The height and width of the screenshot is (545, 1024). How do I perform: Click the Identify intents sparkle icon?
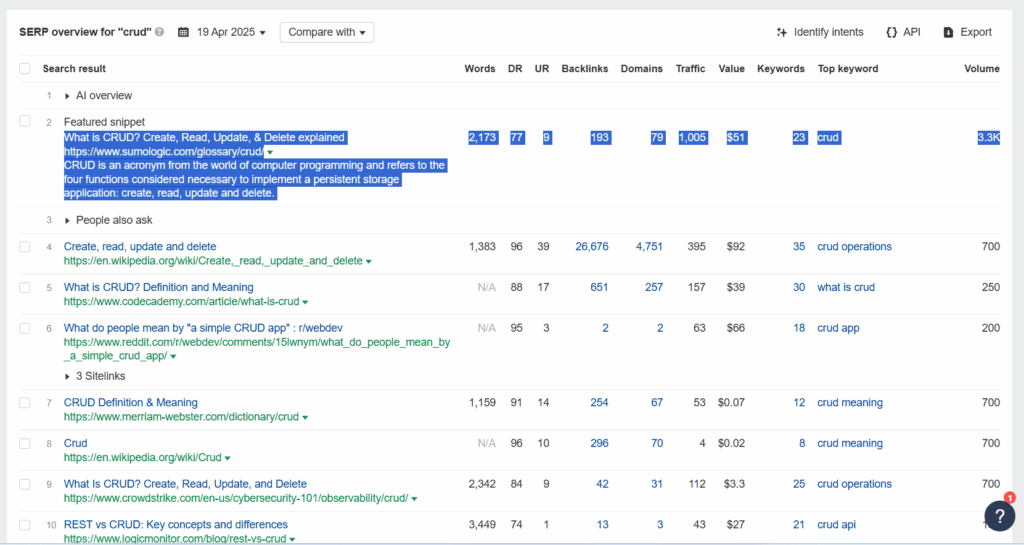coord(782,32)
